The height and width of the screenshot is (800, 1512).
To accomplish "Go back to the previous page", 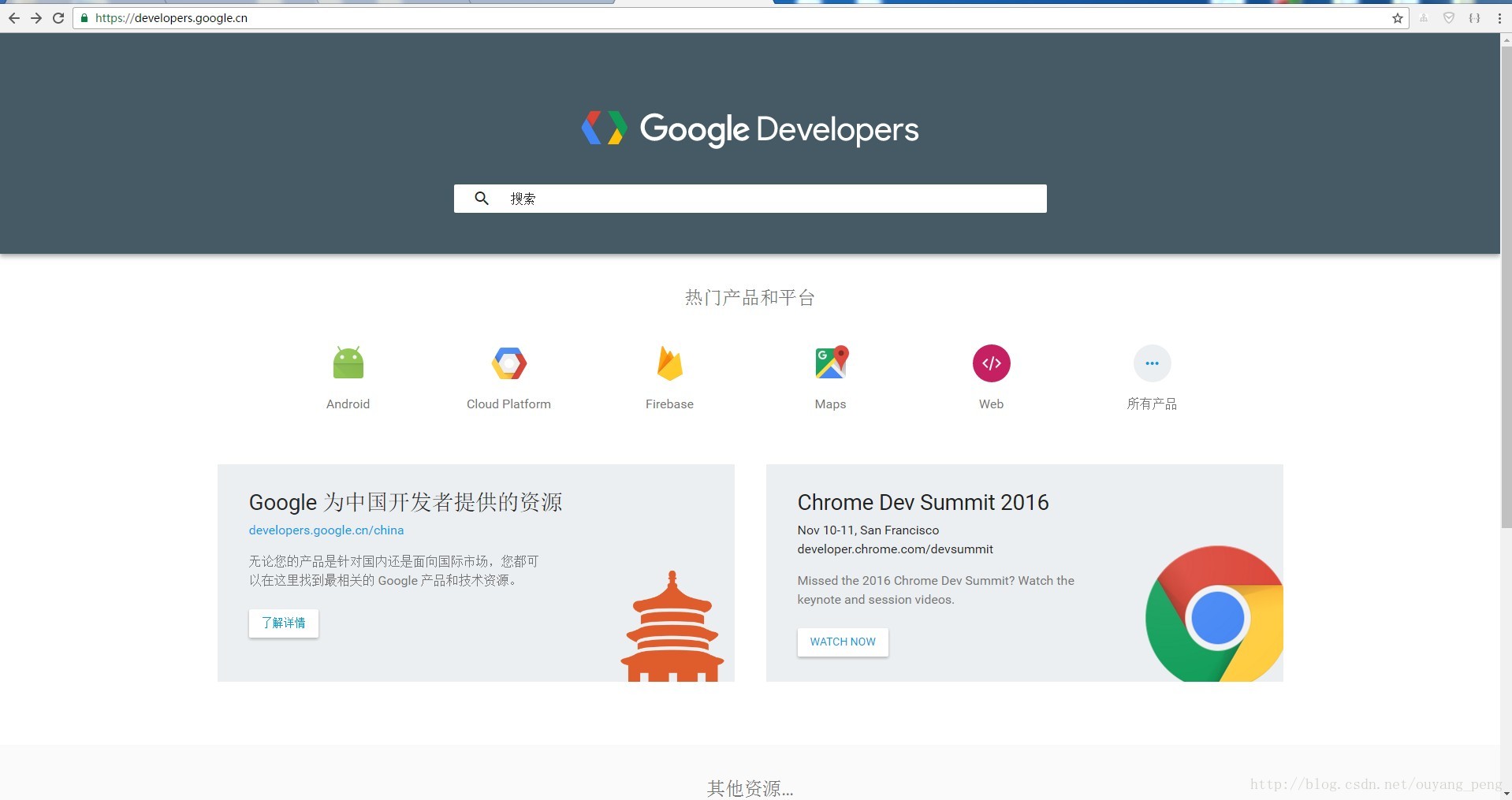I will pyautogui.click(x=14, y=18).
